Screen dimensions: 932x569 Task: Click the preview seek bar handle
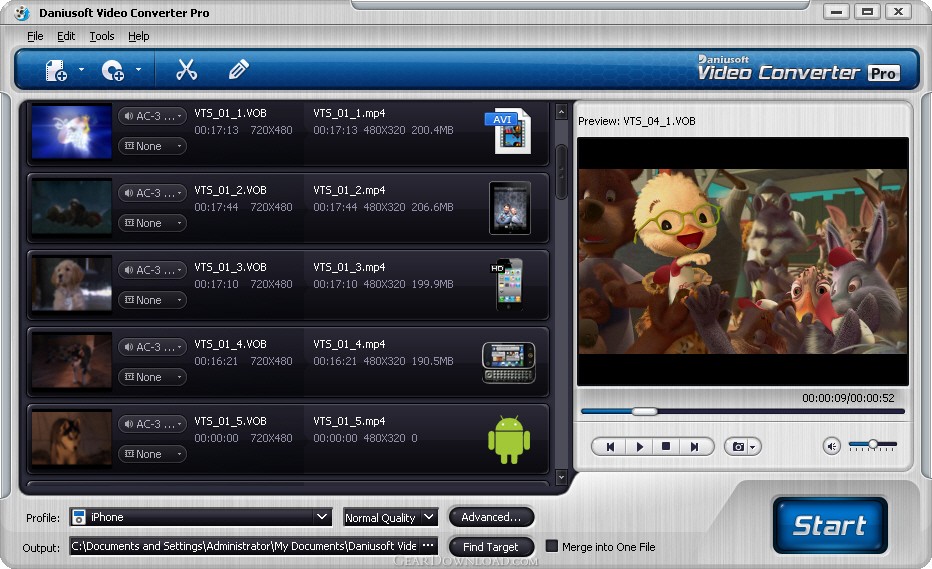point(644,411)
